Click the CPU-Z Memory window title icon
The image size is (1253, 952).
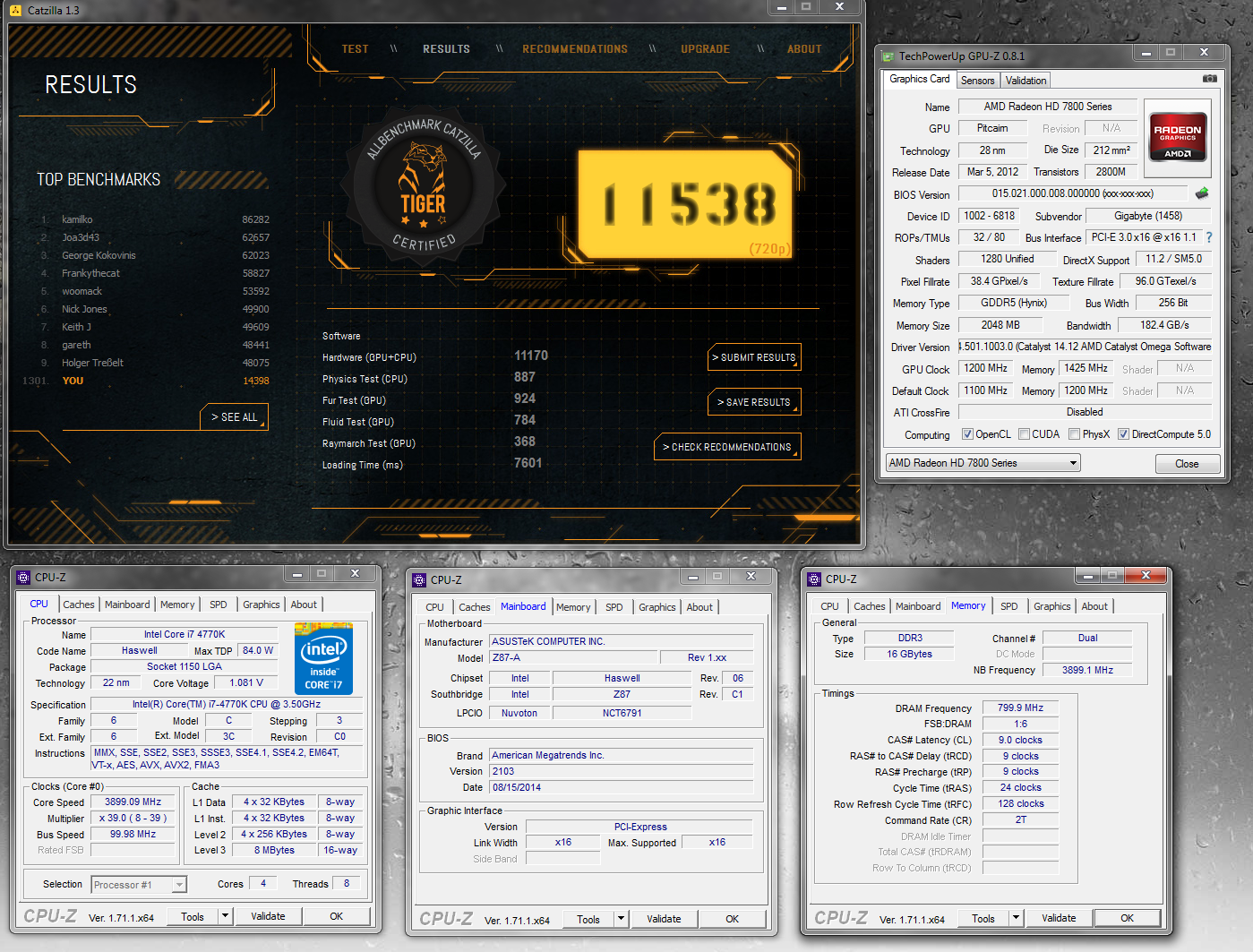click(814, 579)
